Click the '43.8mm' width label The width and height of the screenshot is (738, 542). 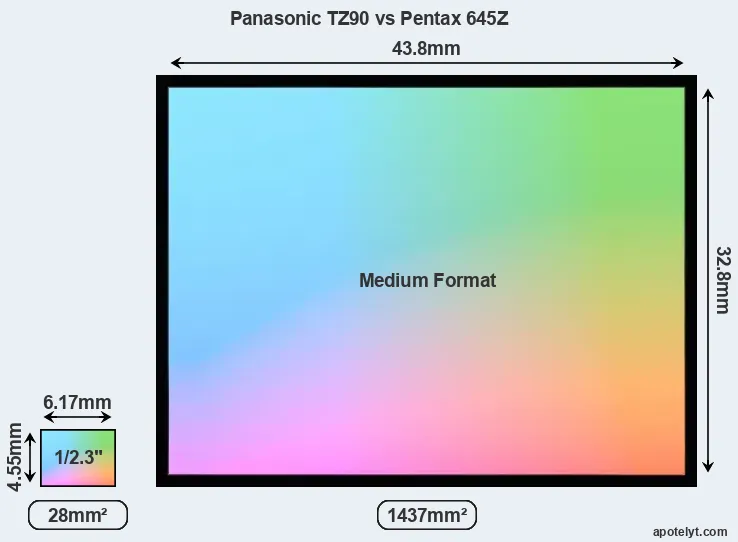[x=426, y=48]
